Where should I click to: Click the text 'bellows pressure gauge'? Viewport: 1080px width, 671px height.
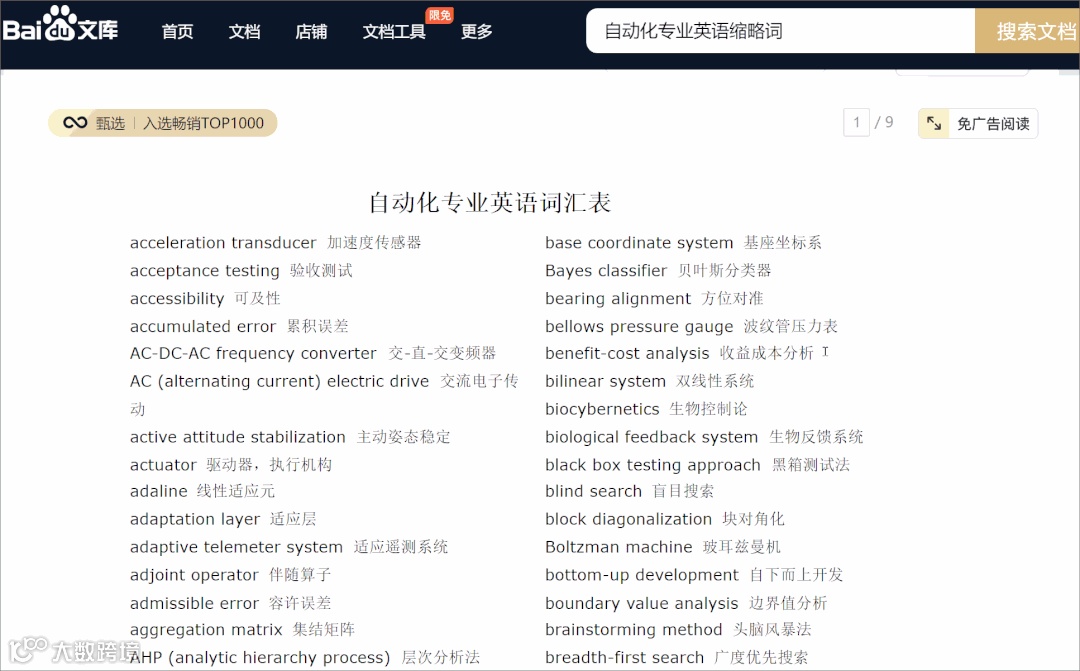639,326
